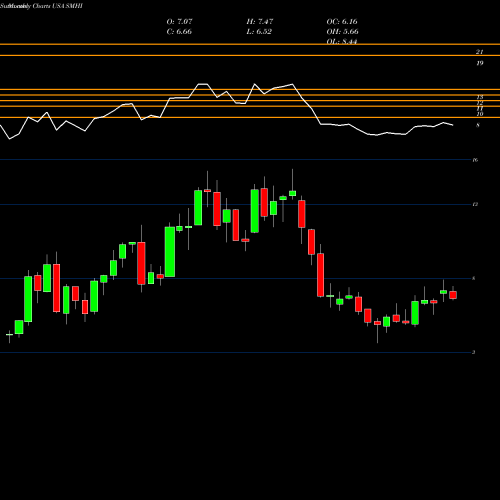Screen dimensions: 500x500
Task: Click the '21' level label
Action: (x=479, y=52)
